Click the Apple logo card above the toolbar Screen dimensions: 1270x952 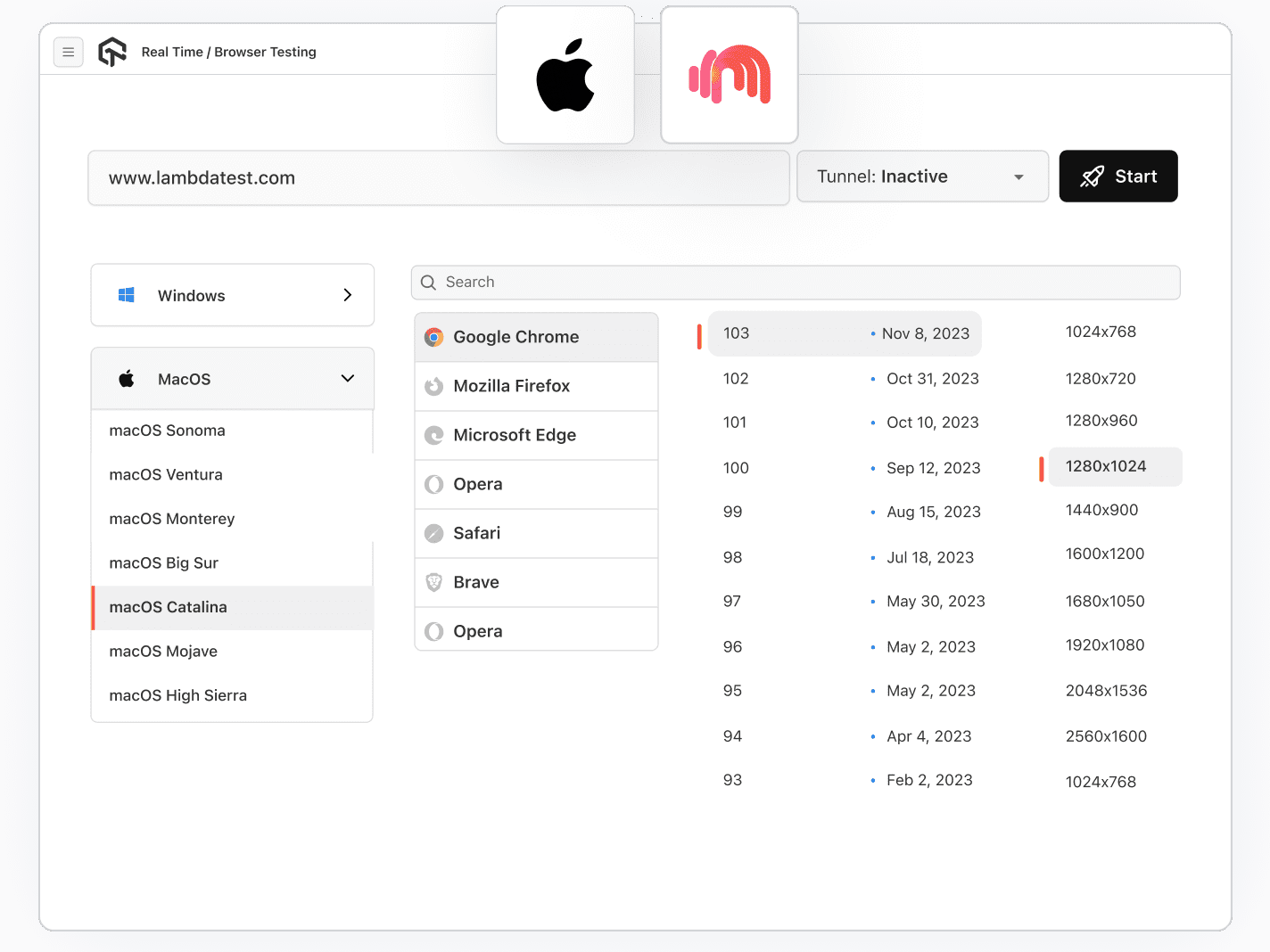[x=565, y=74]
